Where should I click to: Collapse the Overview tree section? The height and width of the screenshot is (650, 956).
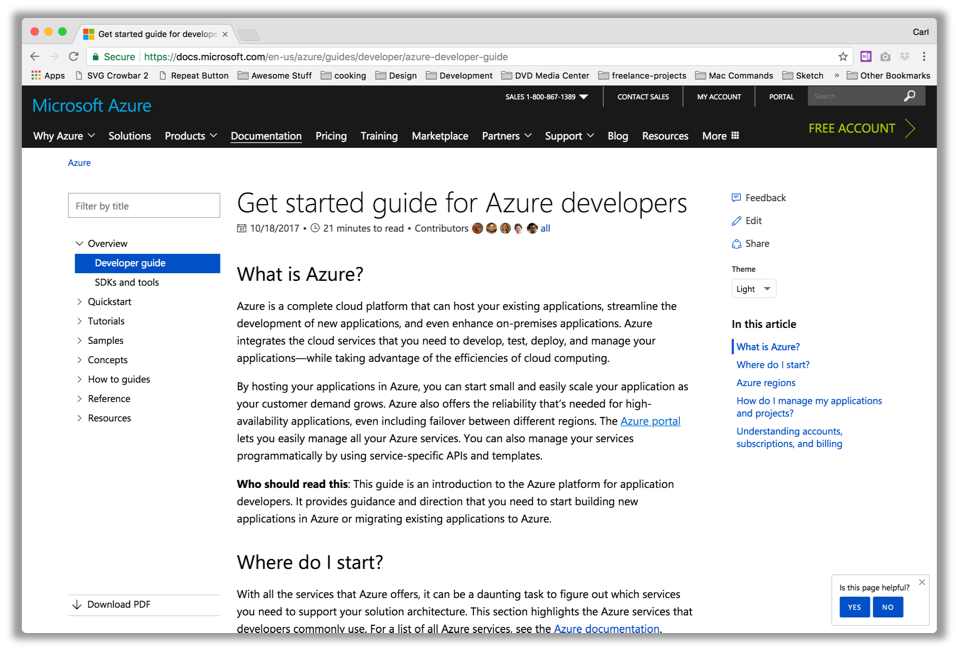coord(79,243)
